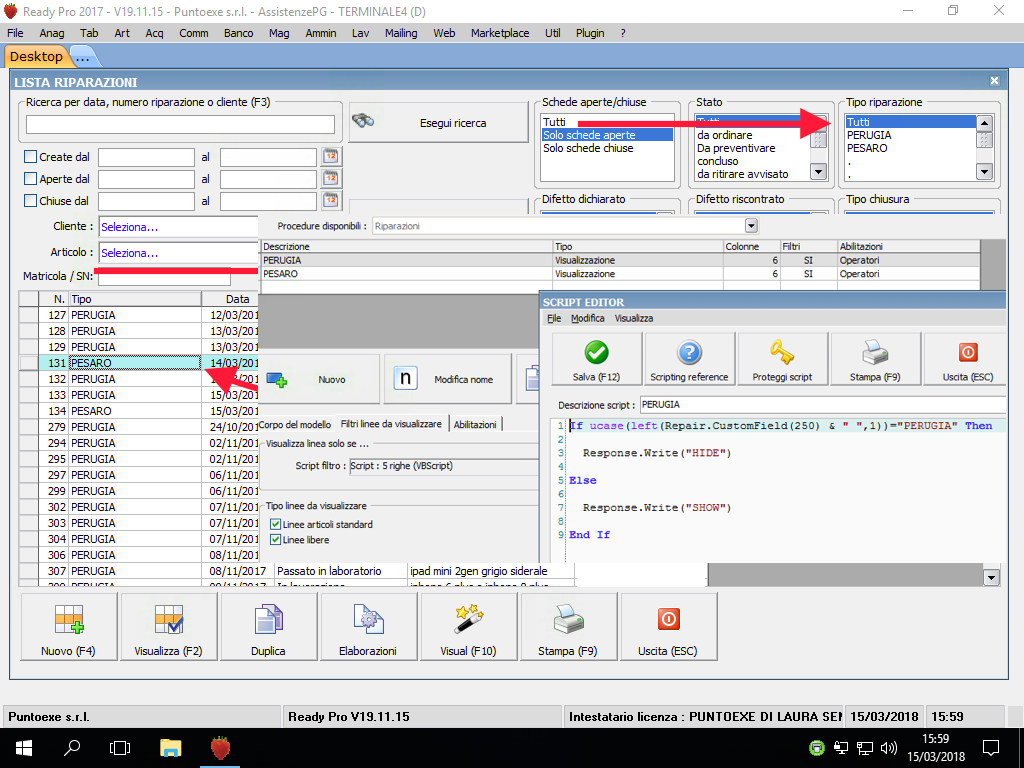Screen dimensions: 1024x768
Task: Open Scripting reference help
Action: point(689,359)
